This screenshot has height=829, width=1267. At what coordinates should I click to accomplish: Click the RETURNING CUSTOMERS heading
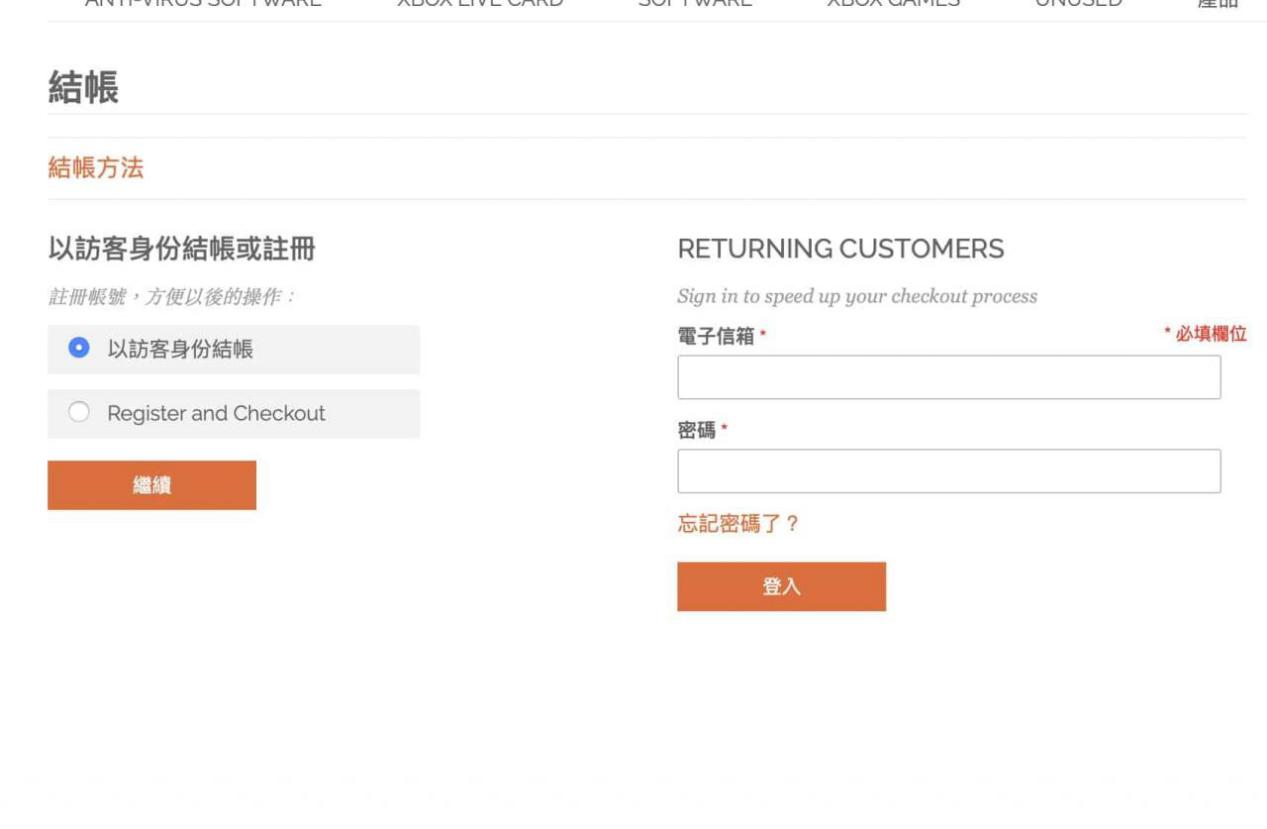[x=841, y=249]
